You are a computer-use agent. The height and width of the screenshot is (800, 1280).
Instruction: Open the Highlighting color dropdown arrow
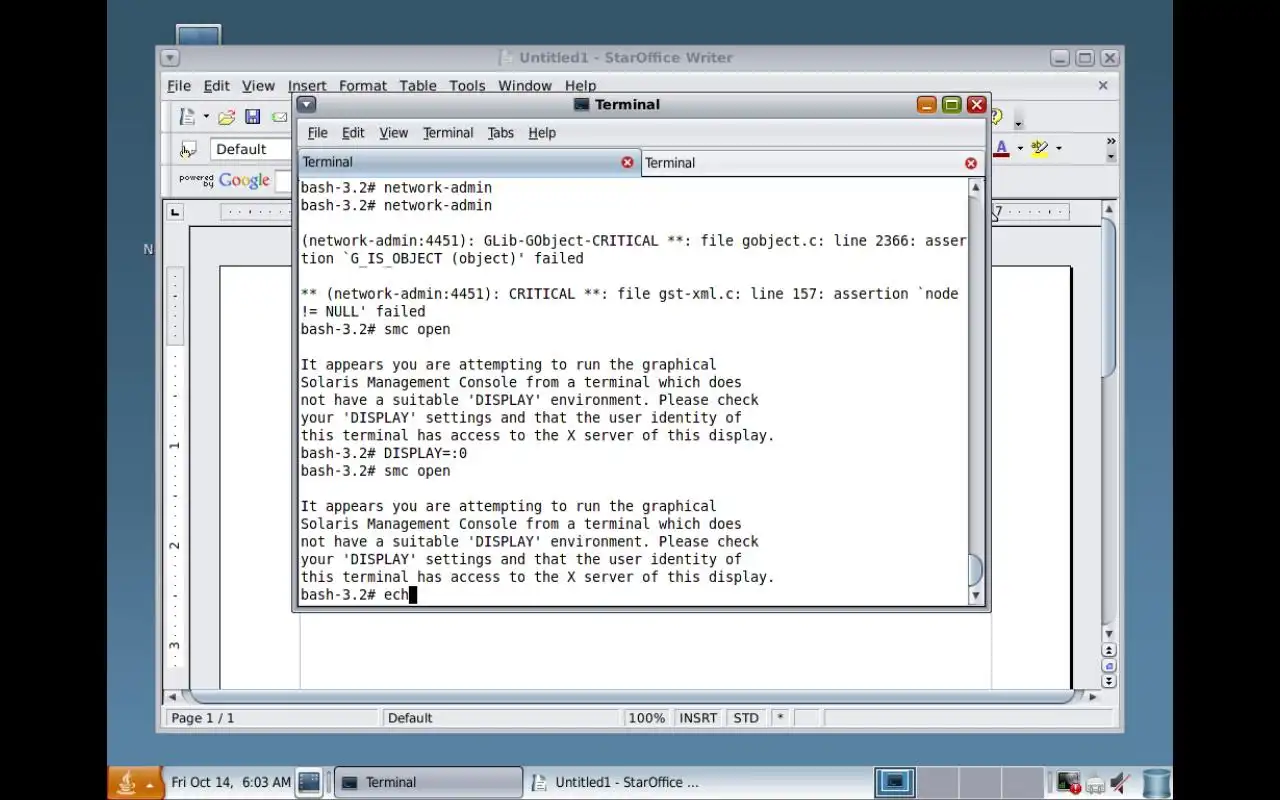(1059, 149)
